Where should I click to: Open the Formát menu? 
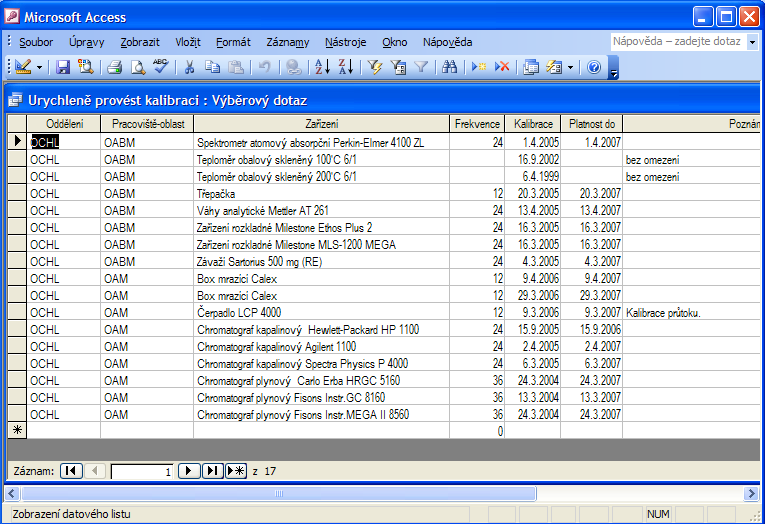(233, 42)
